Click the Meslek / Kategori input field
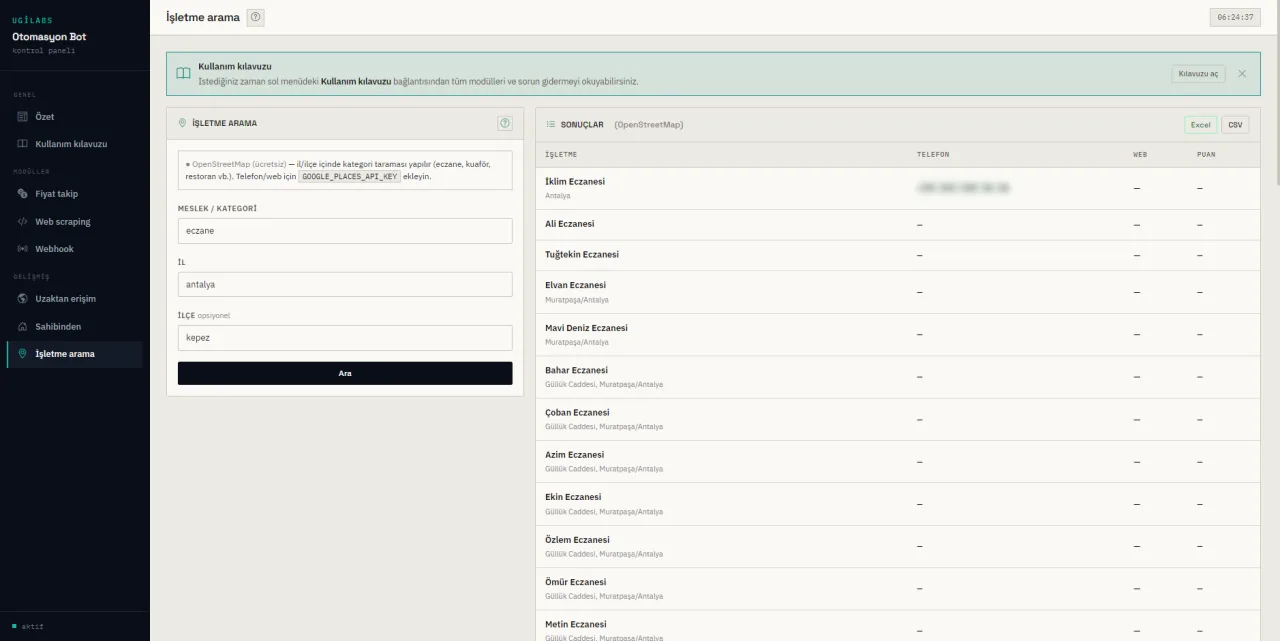1280x641 pixels. click(x=345, y=231)
